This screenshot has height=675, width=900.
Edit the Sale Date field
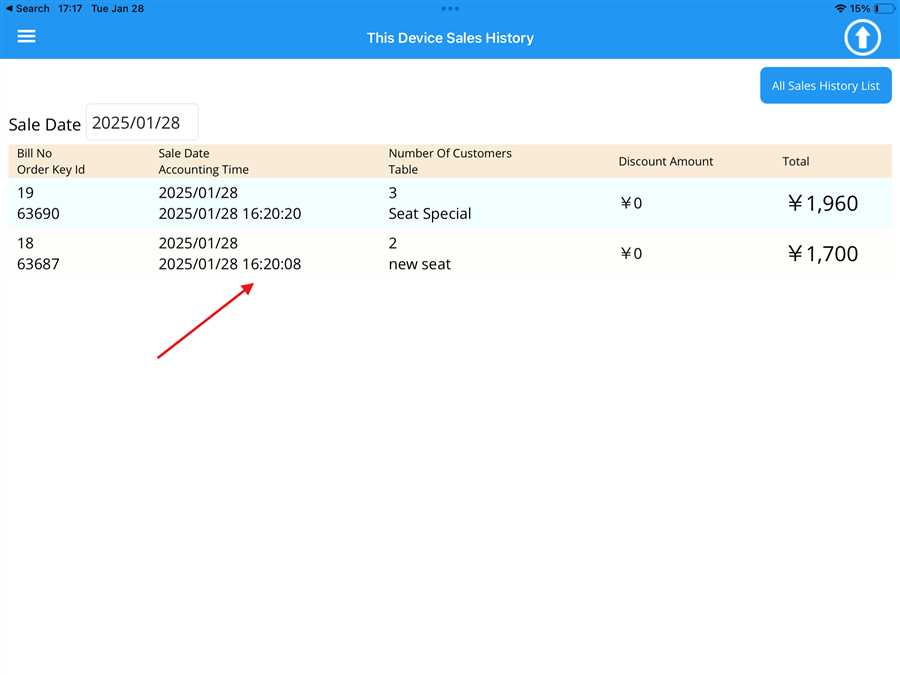142,123
